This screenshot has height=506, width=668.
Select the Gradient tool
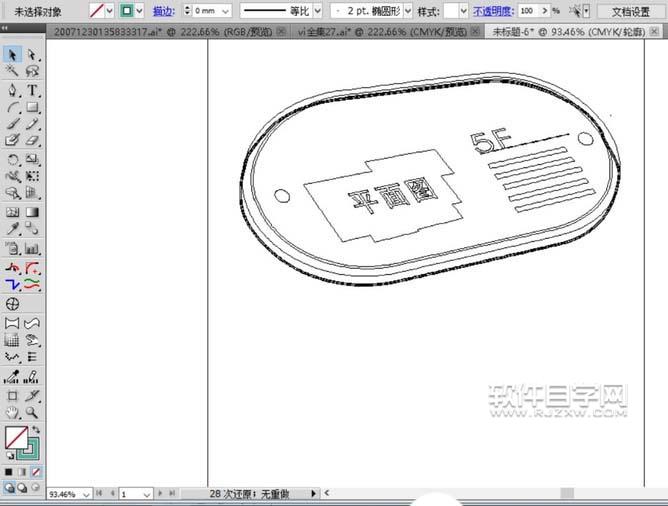pos(32,212)
